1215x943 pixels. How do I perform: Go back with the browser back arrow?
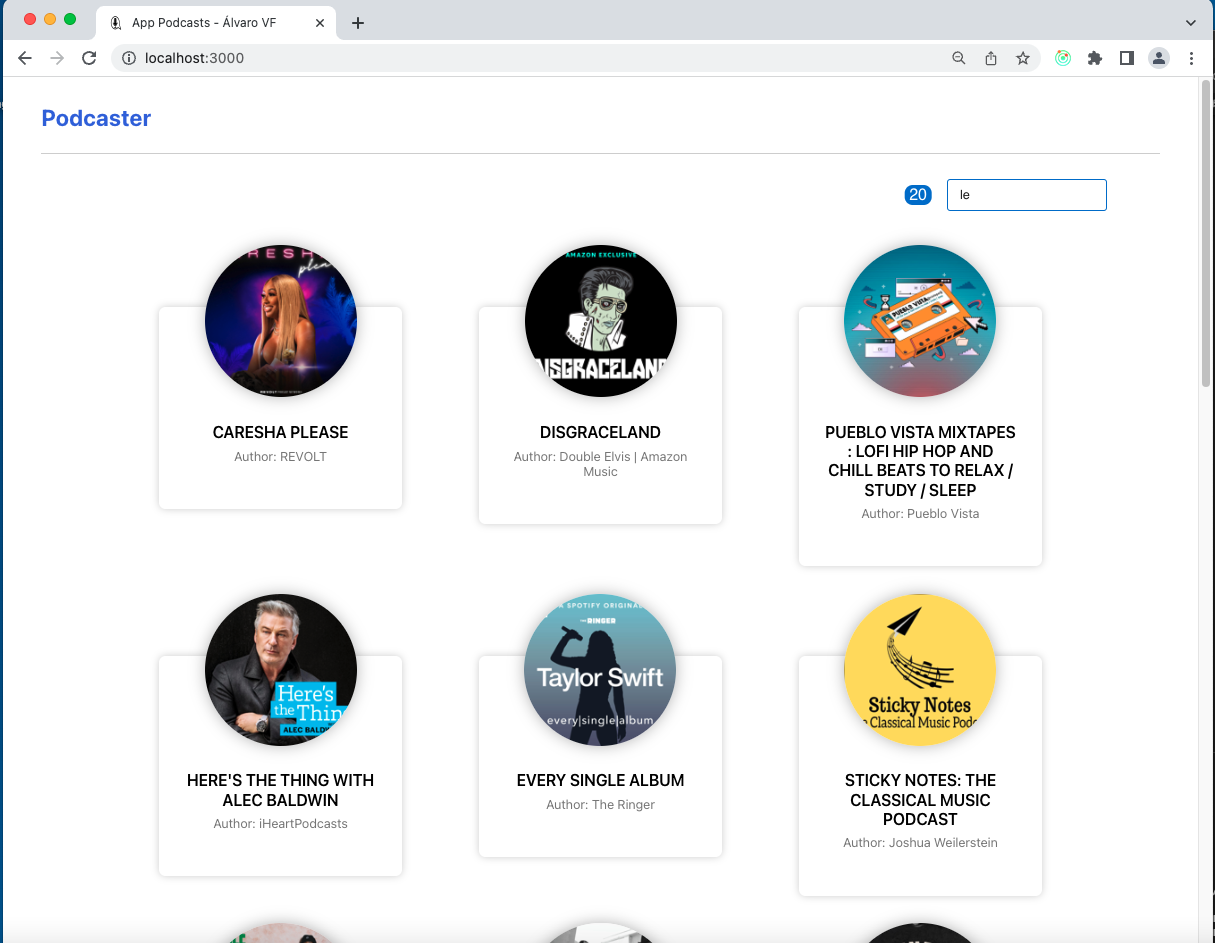(25, 58)
